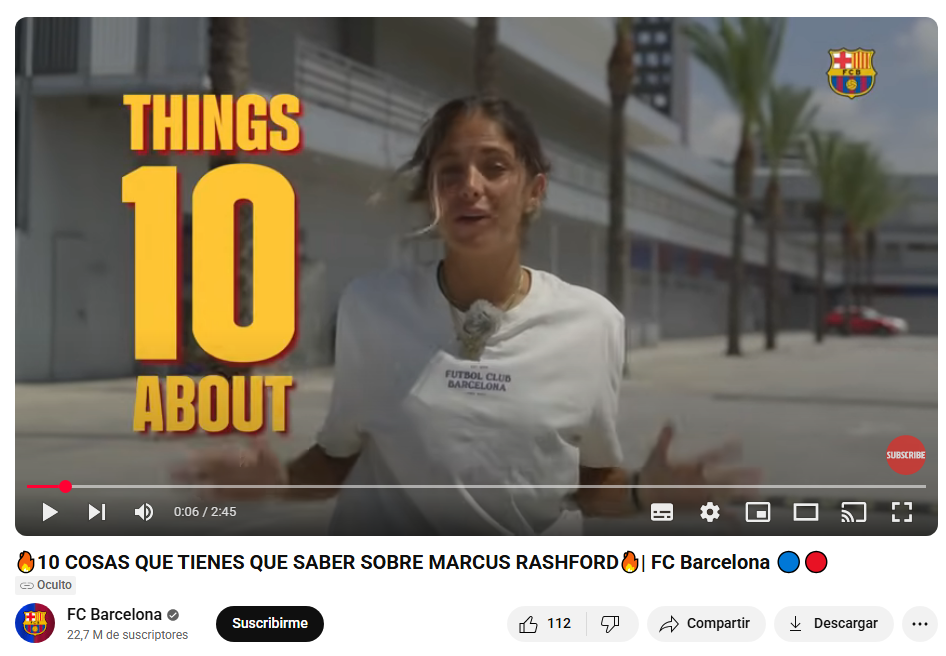
Task: Enter fullscreen mode
Action: (902, 512)
